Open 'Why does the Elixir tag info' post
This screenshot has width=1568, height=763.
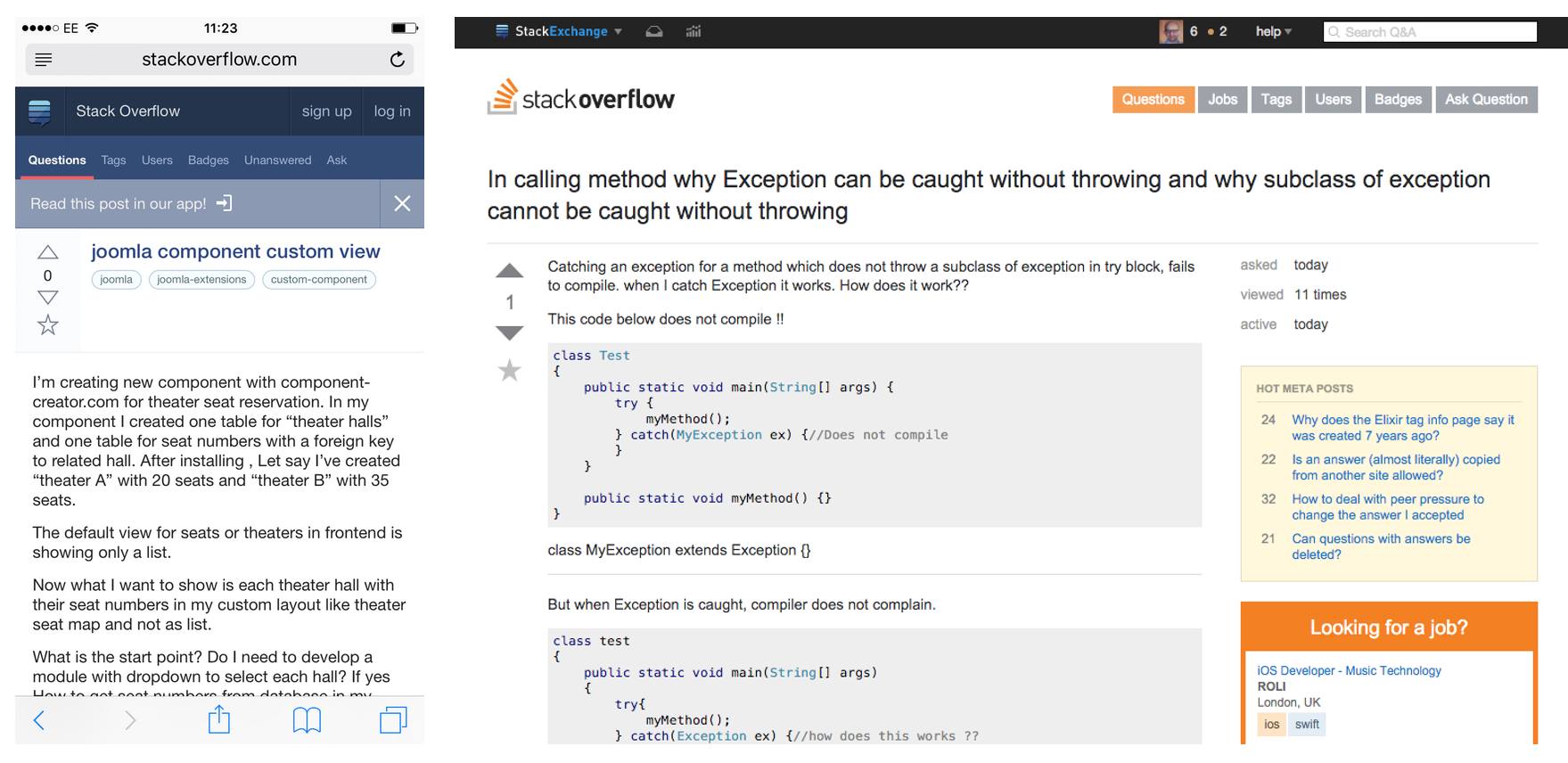[1403, 428]
